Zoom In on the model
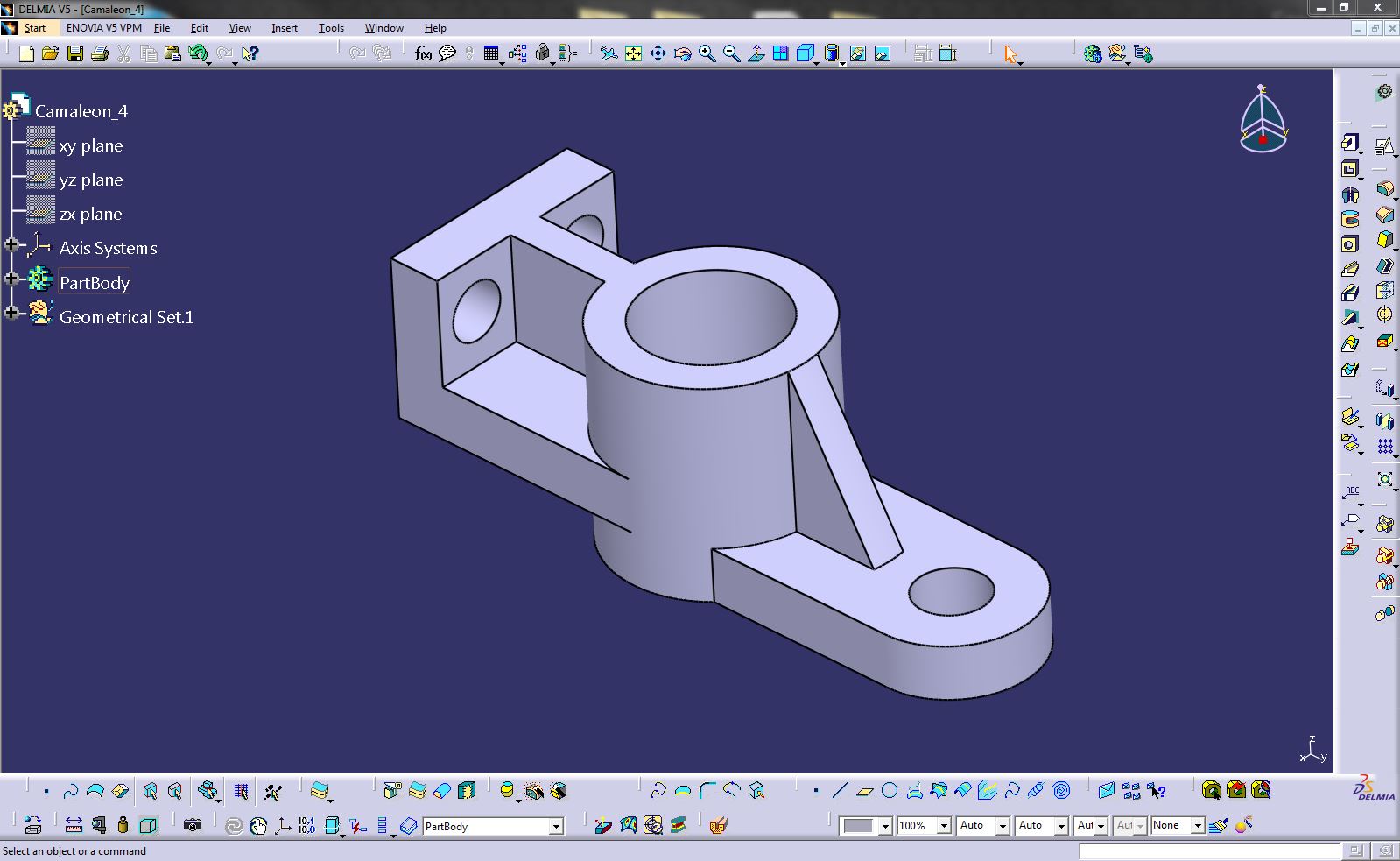Image resolution: width=1400 pixels, height=861 pixels. (x=707, y=54)
